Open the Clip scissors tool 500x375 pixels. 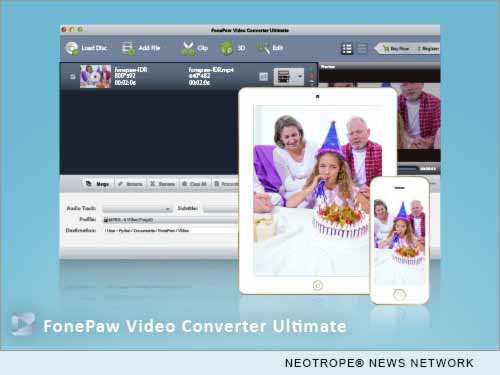(x=188, y=48)
